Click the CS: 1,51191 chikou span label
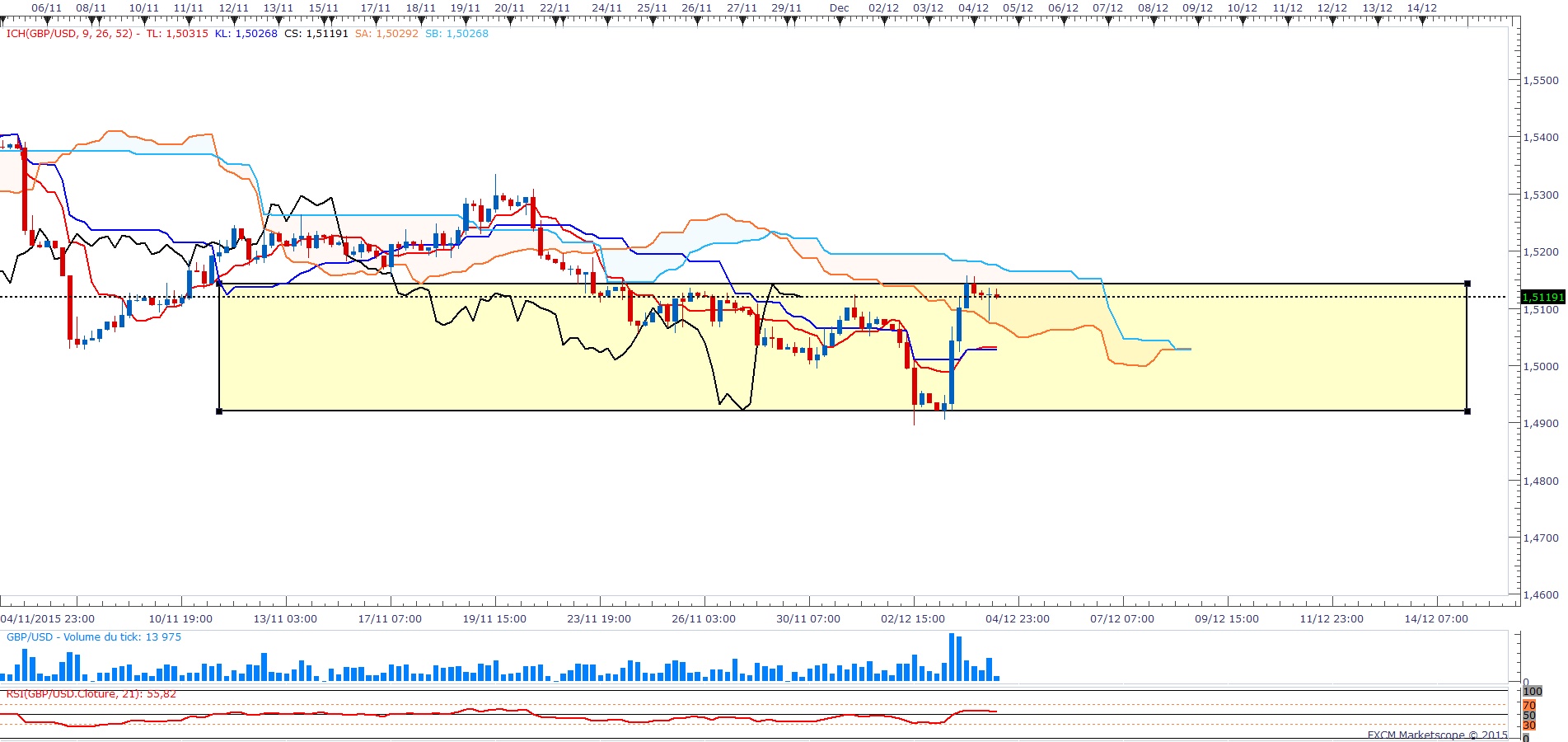The image size is (1568, 742). pyautogui.click(x=316, y=34)
